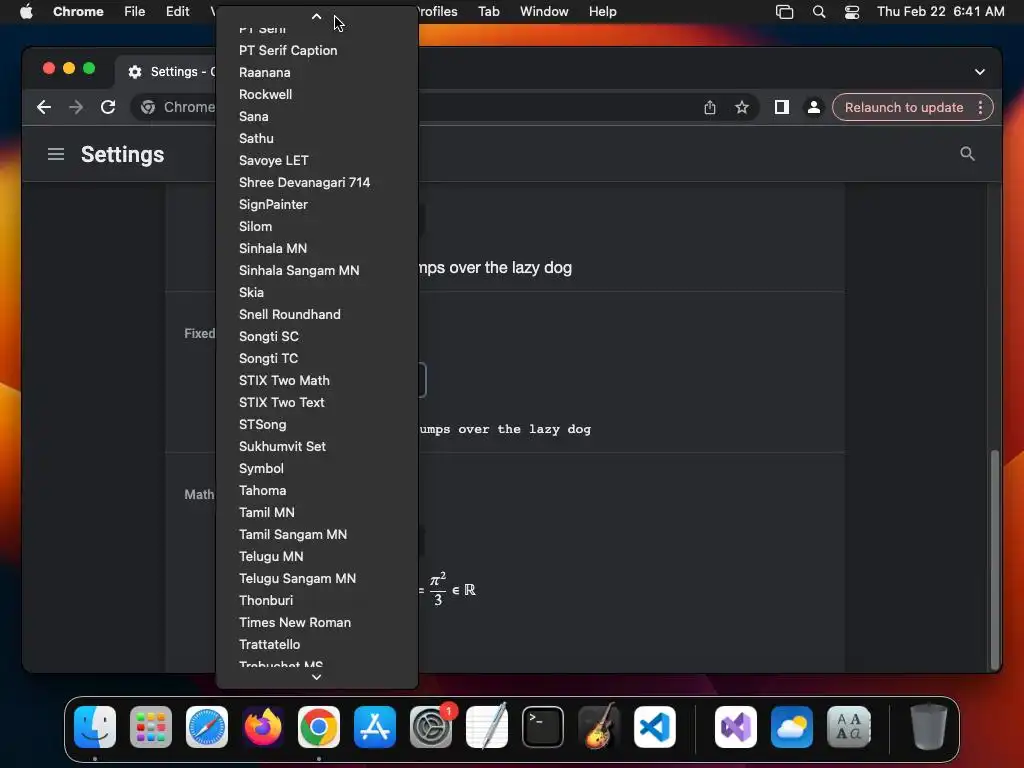1024x768 pixels.
Task: Select SignPainter font option
Action: [x=317, y=204]
